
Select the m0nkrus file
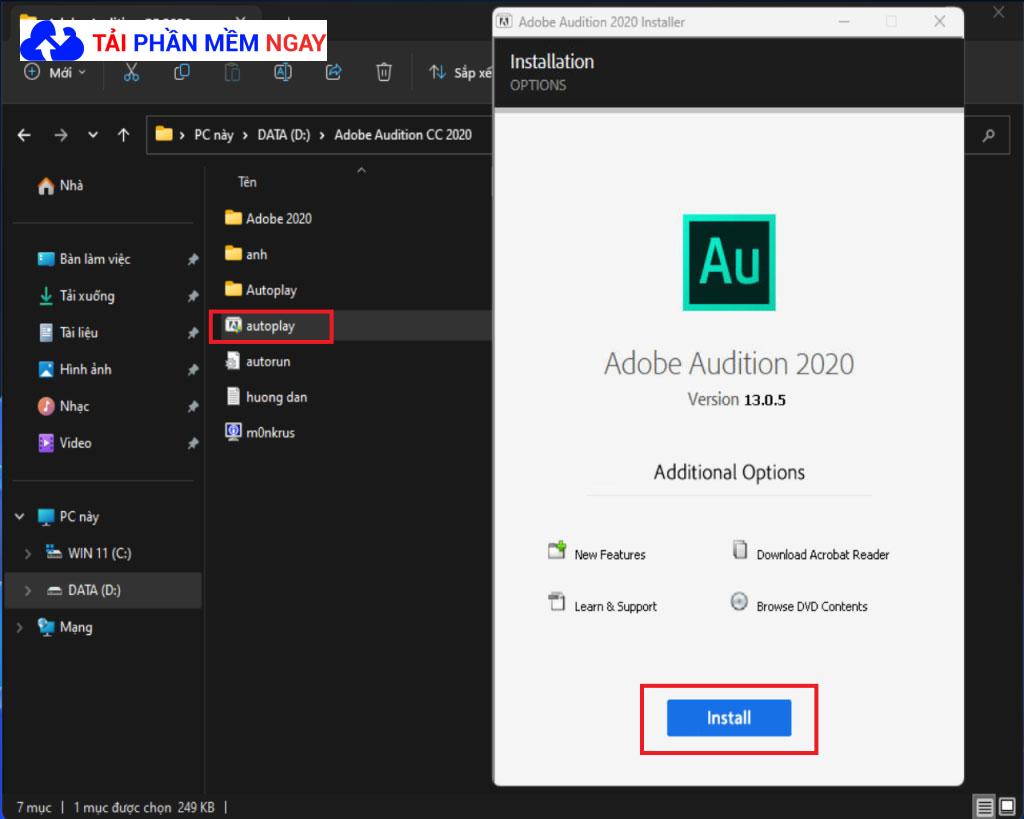point(260,432)
